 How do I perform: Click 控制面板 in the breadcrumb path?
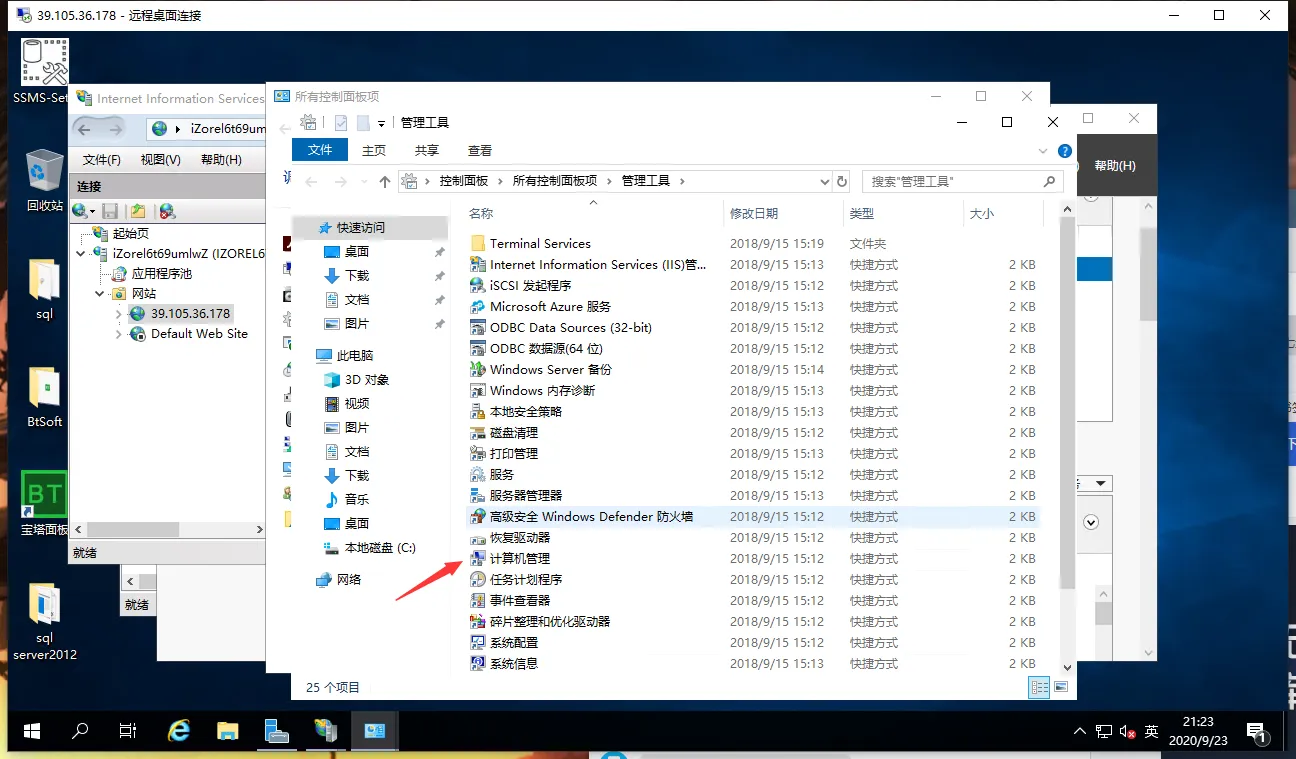coord(464,181)
